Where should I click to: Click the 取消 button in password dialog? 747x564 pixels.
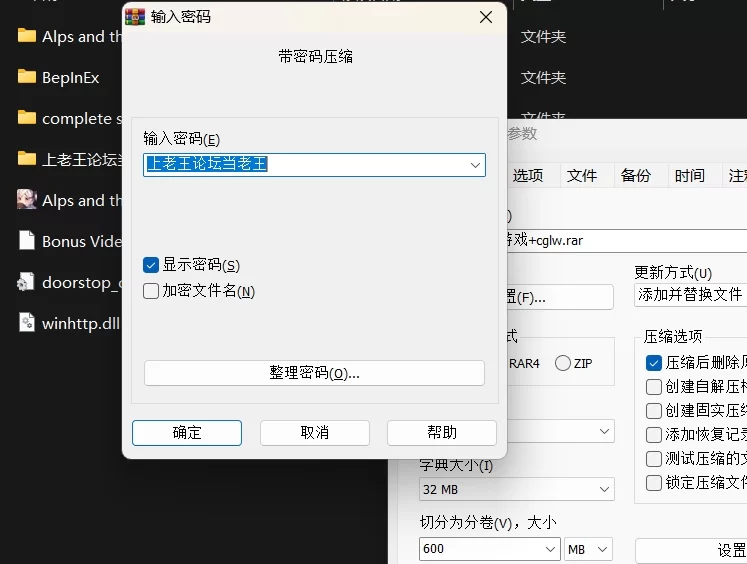tap(314, 433)
